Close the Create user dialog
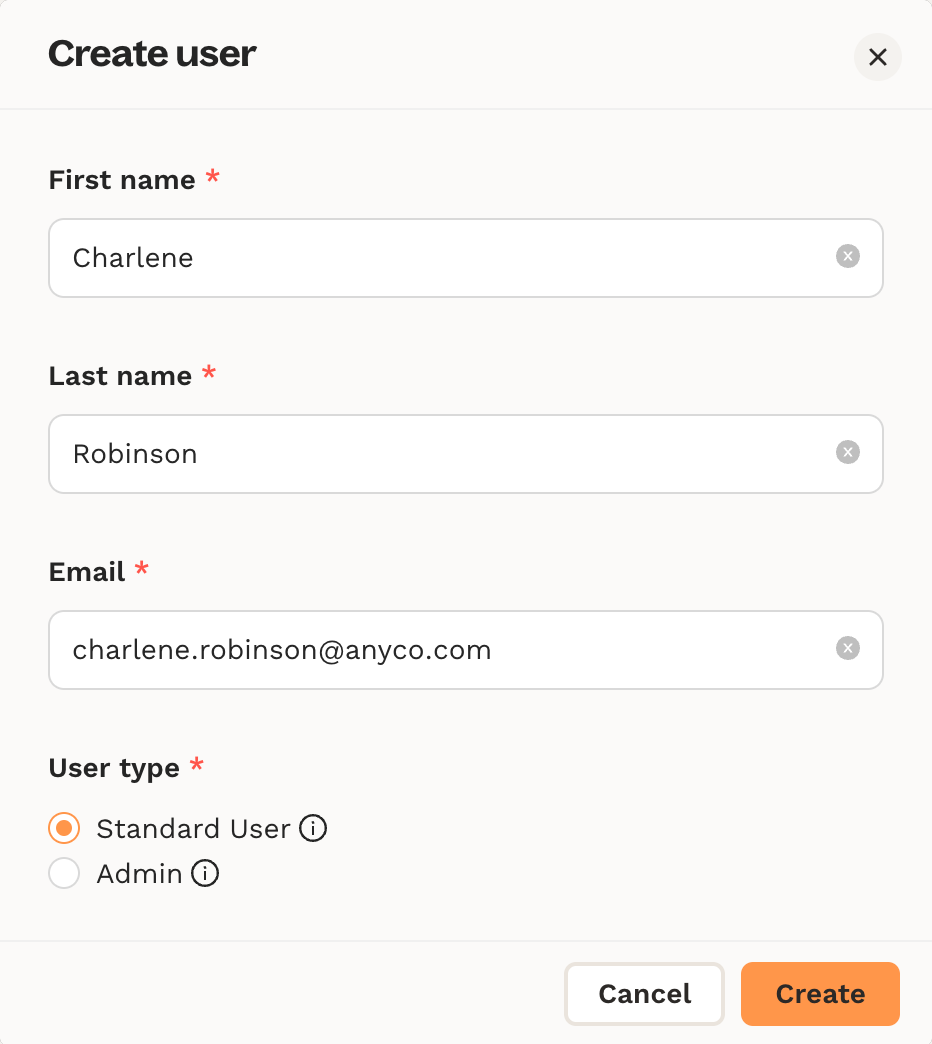Image resolution: width=932 pixels, height=1044 pixels. (x=877, y=57)
